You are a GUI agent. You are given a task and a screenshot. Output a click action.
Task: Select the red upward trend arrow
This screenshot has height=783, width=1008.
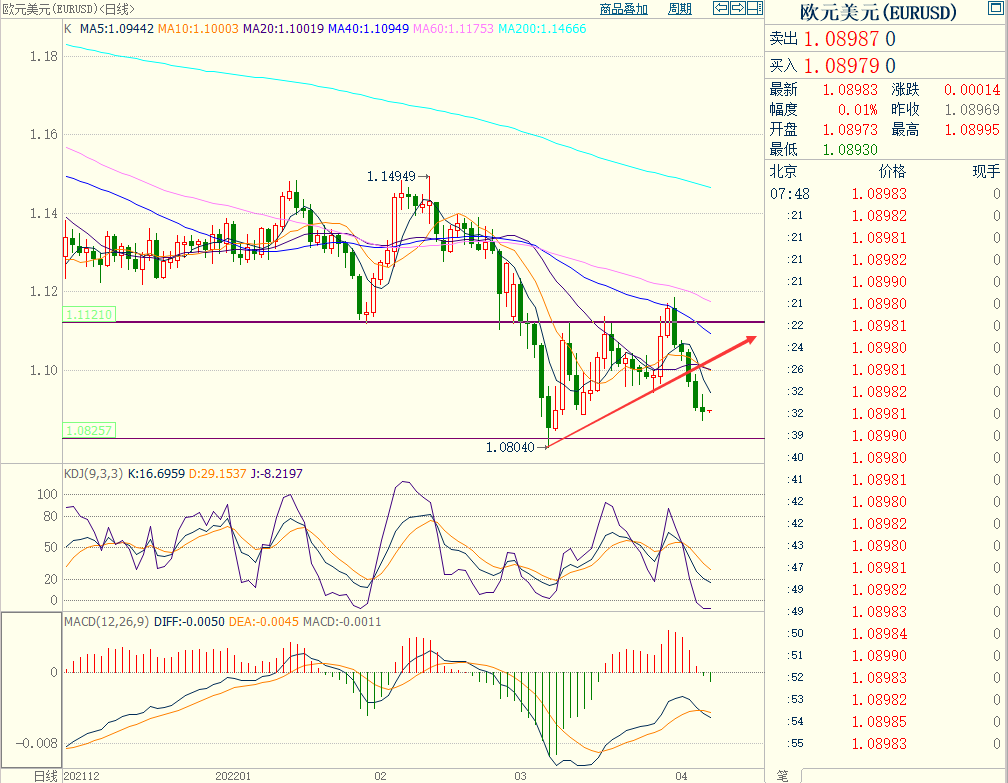pyautogui.click(x=650, y=393)
